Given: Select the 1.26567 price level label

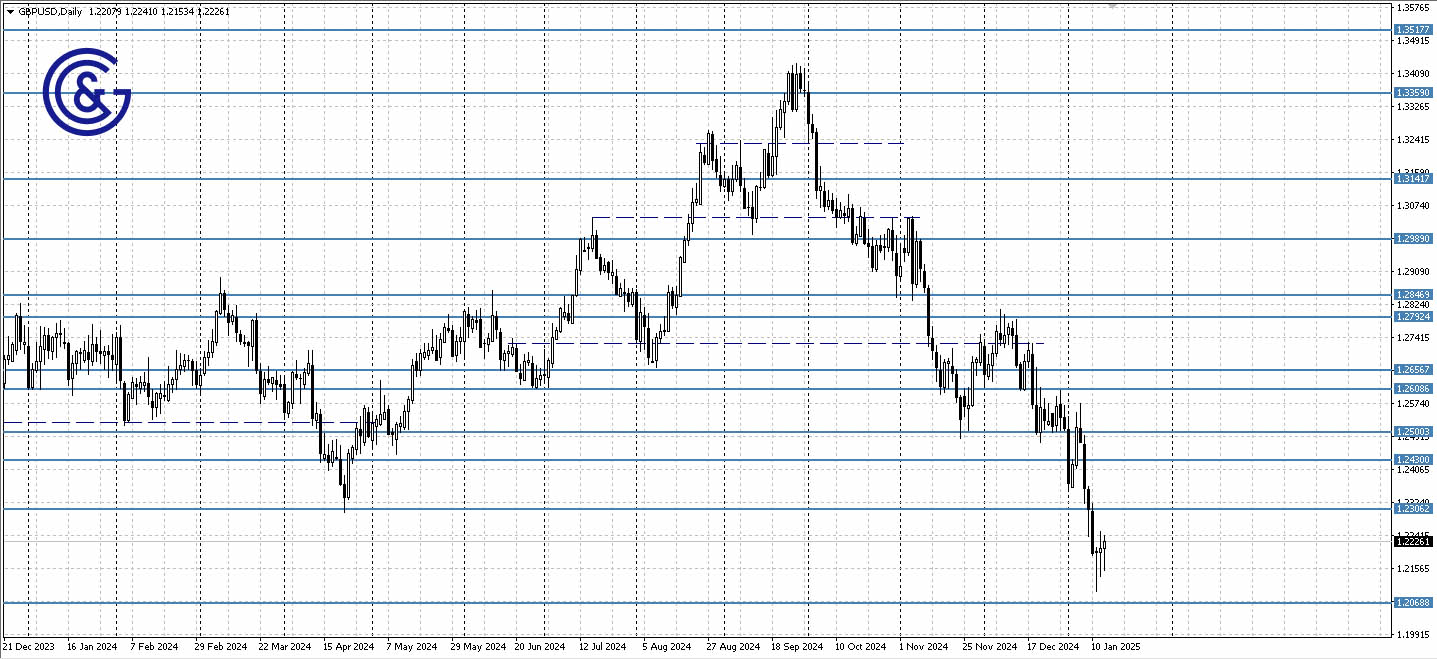Looking at the screenshot, I should (1412, 370).
